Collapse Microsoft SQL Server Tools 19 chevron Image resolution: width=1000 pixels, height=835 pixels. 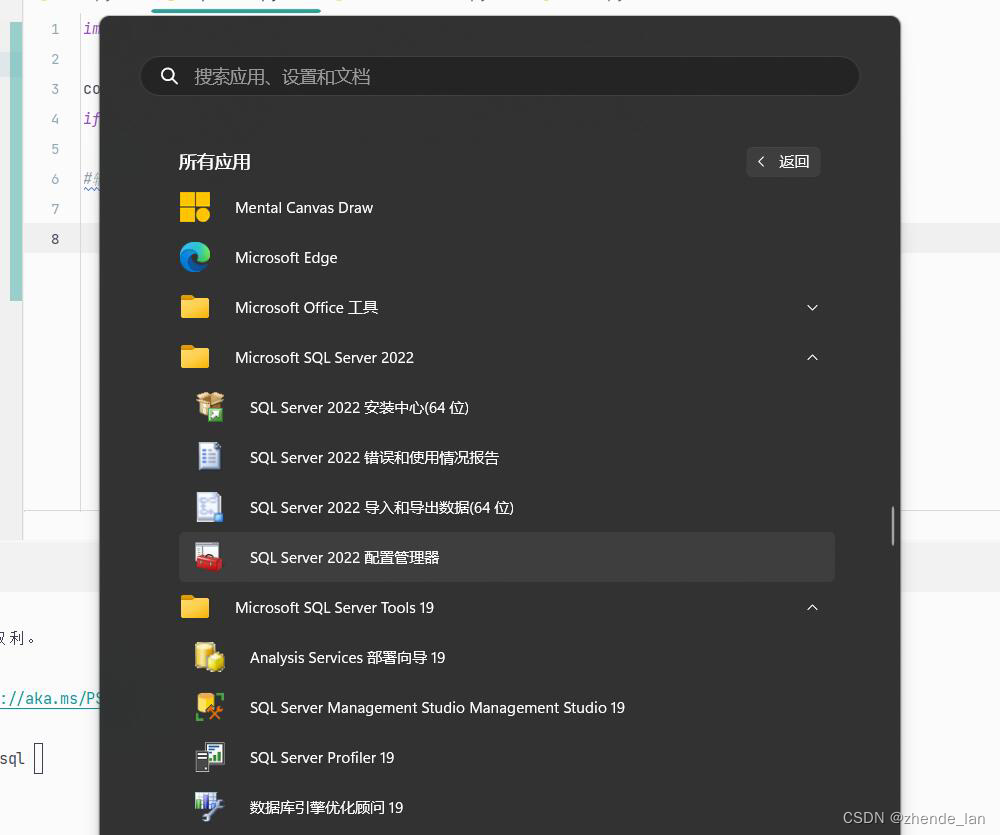pos(812,607)
